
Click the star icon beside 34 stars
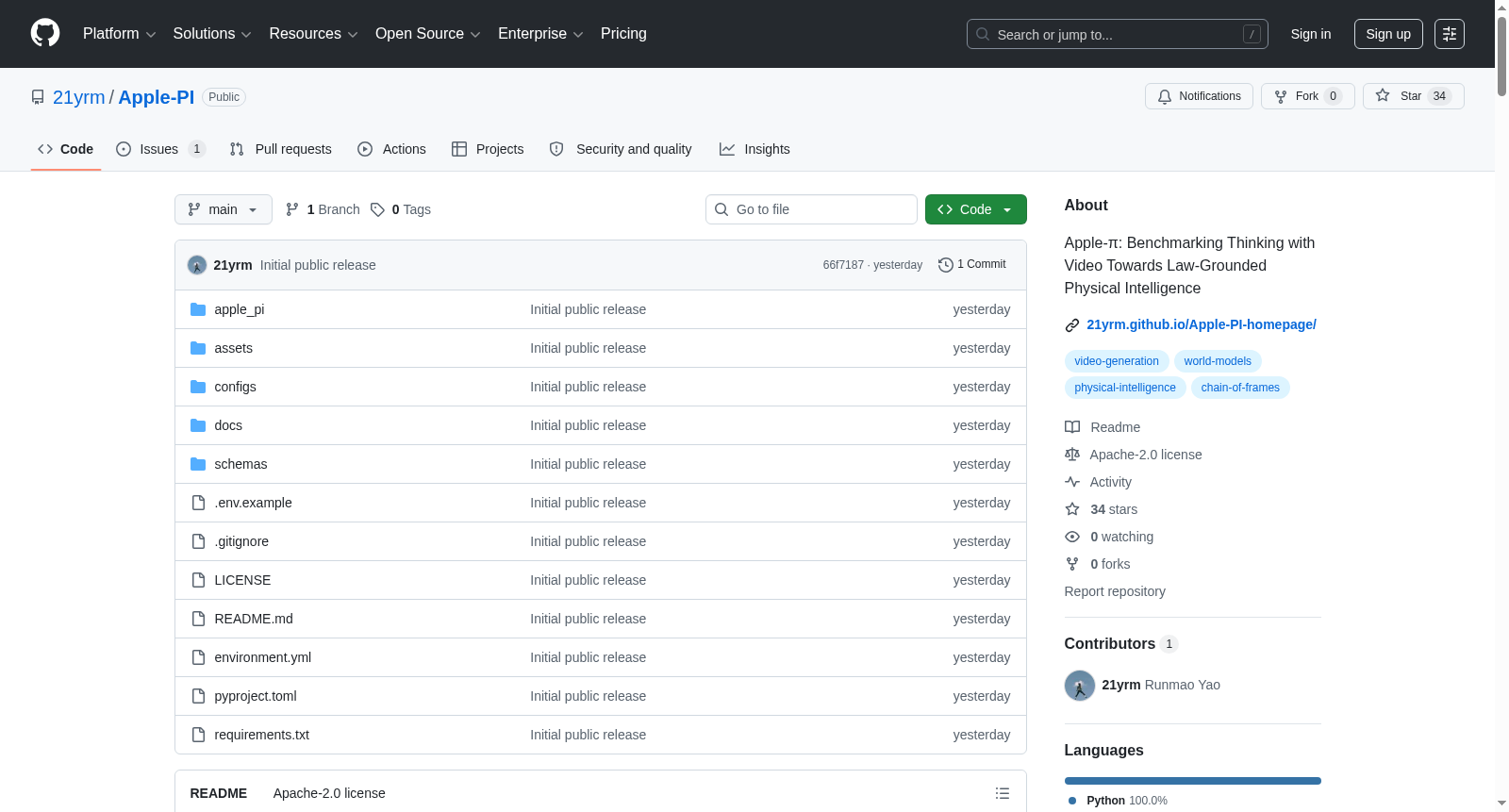pyautogui.click(x=1072, y=509)
